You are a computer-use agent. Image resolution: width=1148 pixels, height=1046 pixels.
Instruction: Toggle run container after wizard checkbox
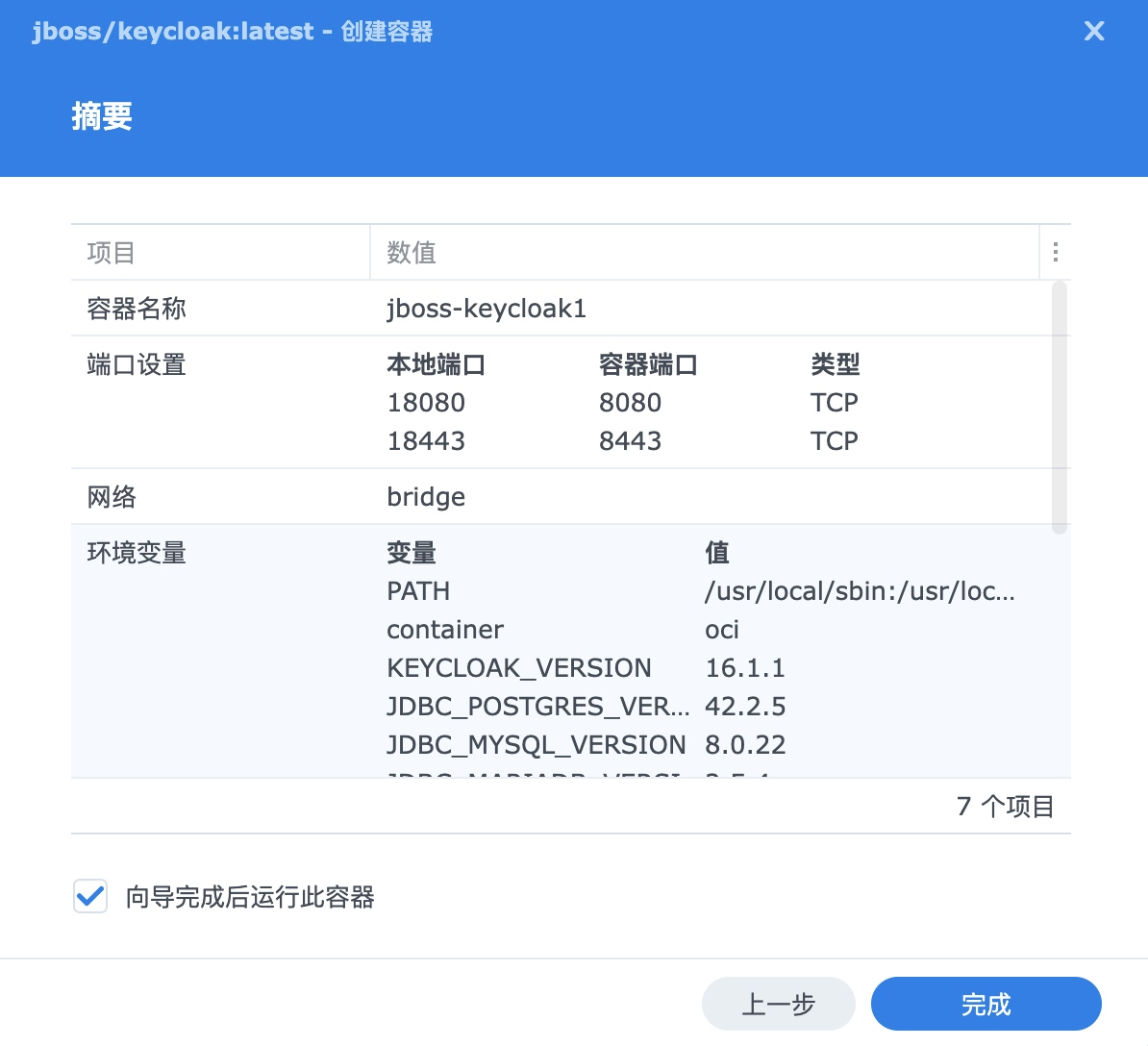click(90, 896)
